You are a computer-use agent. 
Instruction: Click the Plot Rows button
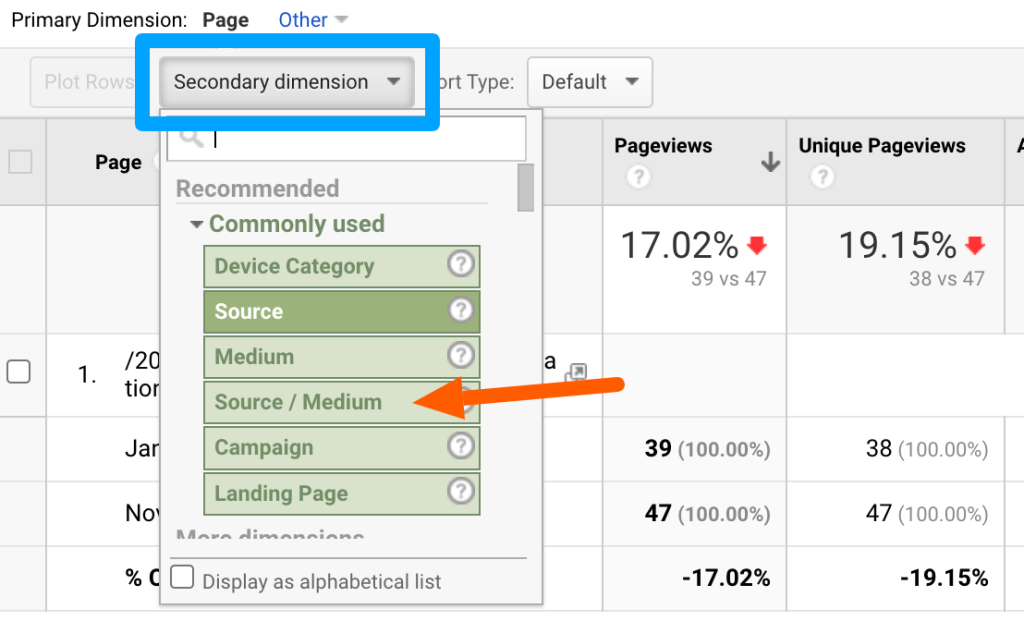pyautogui.click(x=88, y=82)
